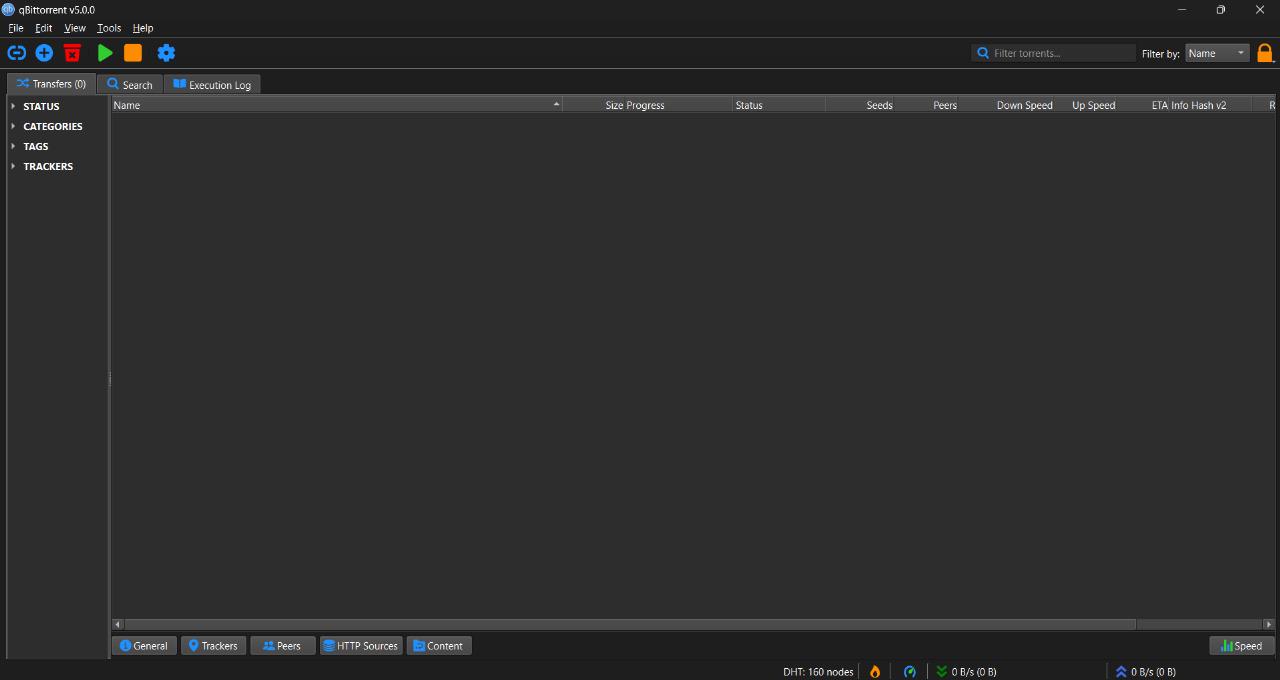Toggle alternative speed limits with the padlock icon
This screenshot has height=680, width=1280.
(x=1265, y=52)
